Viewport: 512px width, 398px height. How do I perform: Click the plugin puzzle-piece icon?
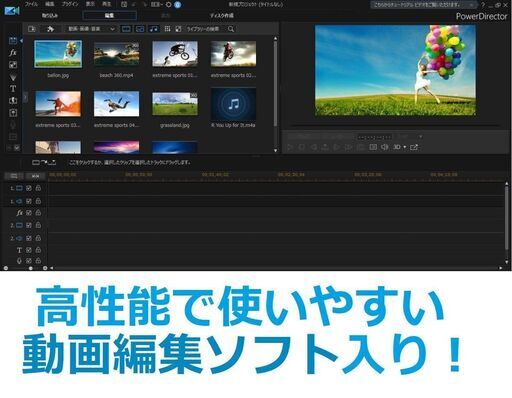(x=51, y=29)
